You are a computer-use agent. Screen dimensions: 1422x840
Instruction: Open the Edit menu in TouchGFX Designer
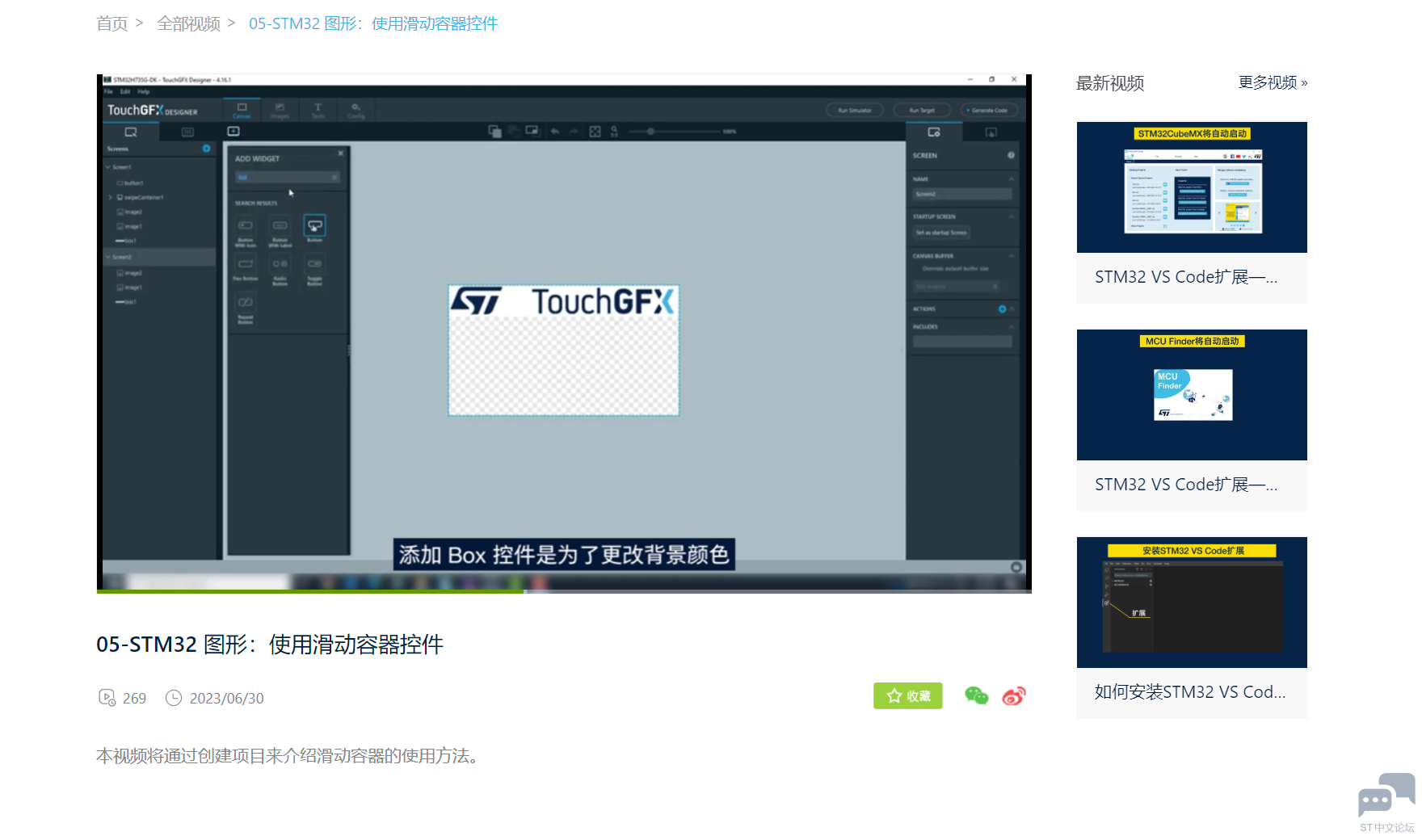coord(125,92)
